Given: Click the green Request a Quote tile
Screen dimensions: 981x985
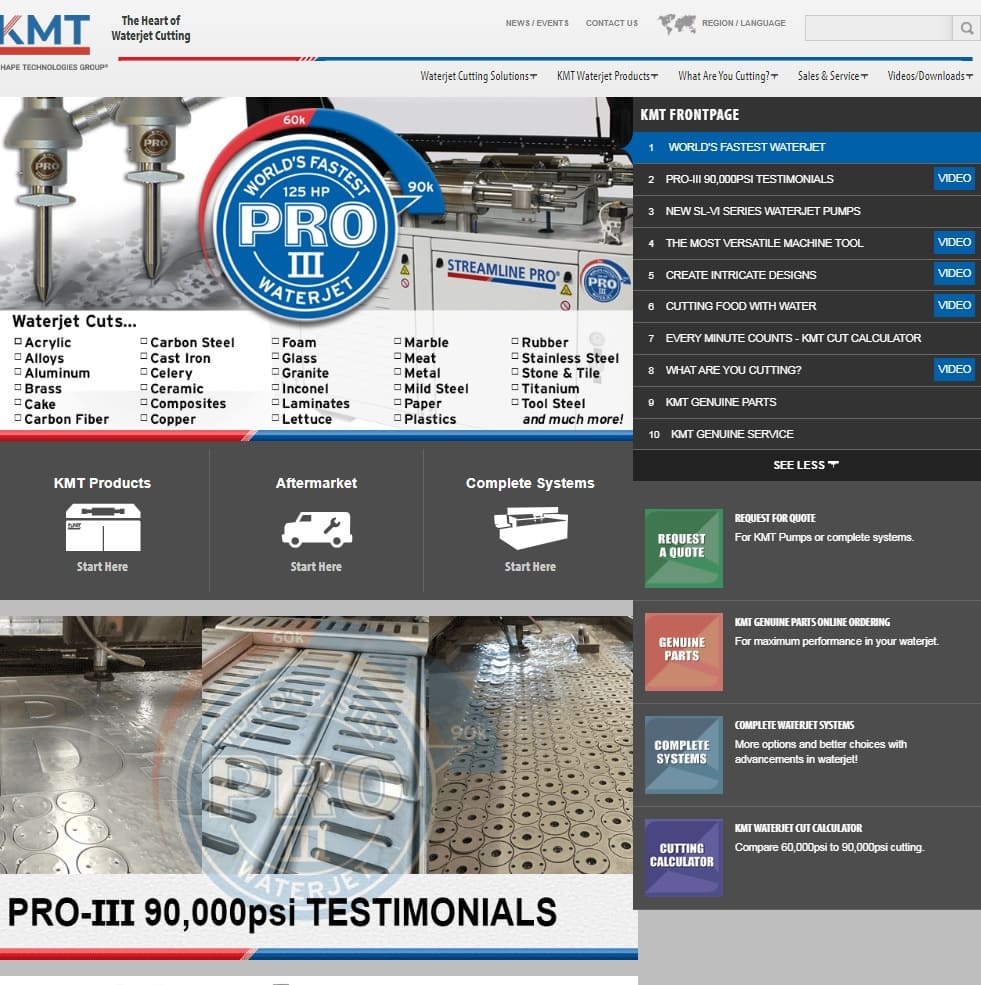Looking at the screenshot, I should [x=683, y=548].
